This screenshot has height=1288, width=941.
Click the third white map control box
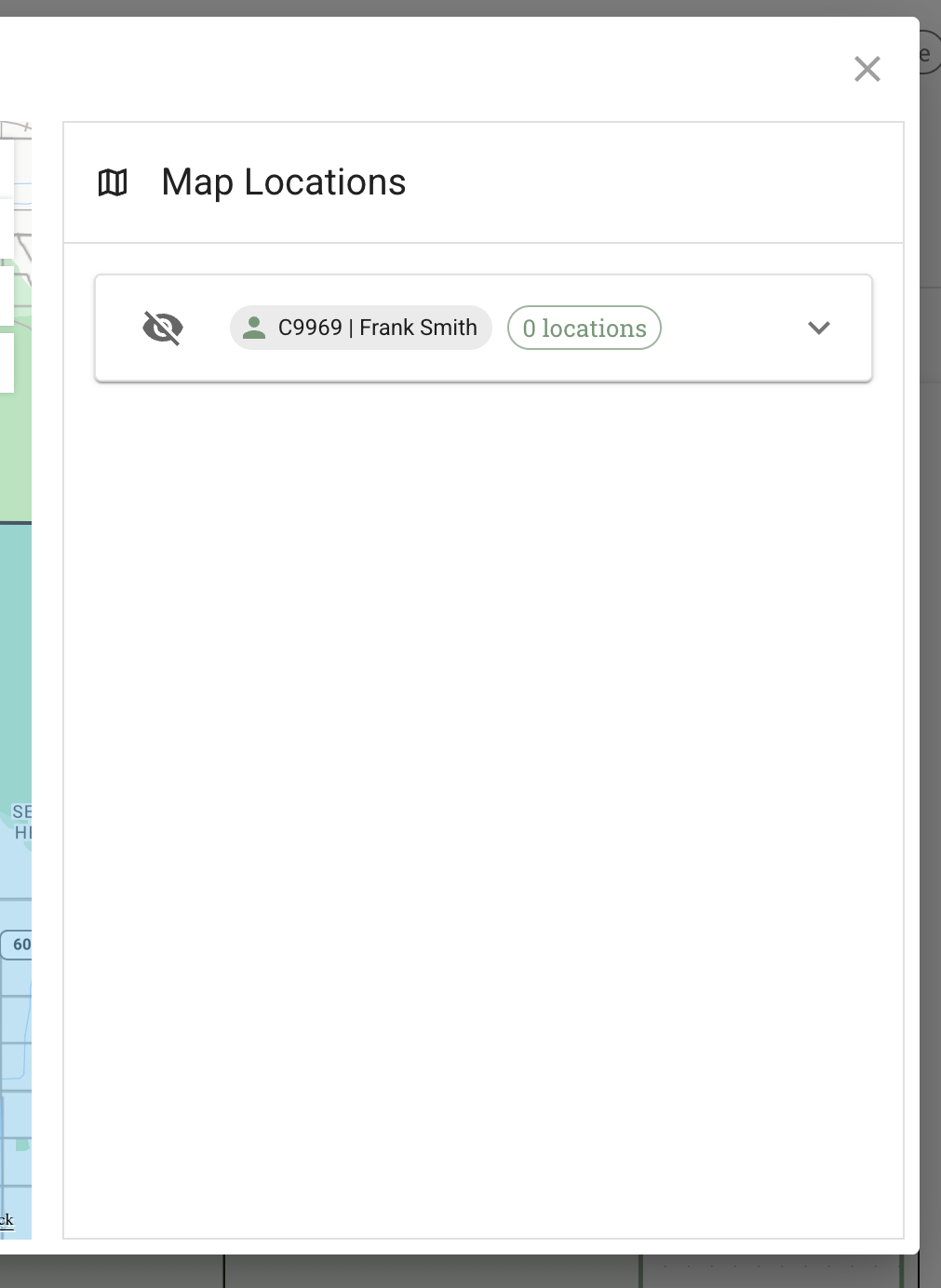(7, 294)
